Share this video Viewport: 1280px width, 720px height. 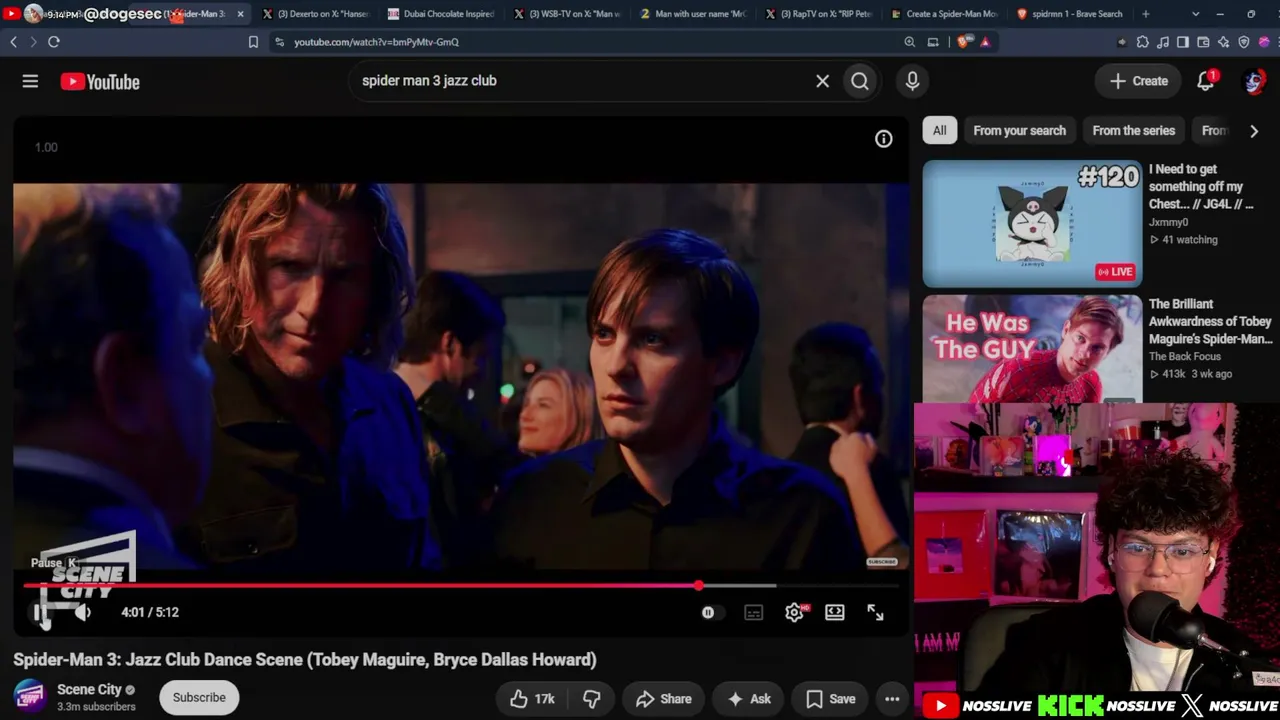664,699
